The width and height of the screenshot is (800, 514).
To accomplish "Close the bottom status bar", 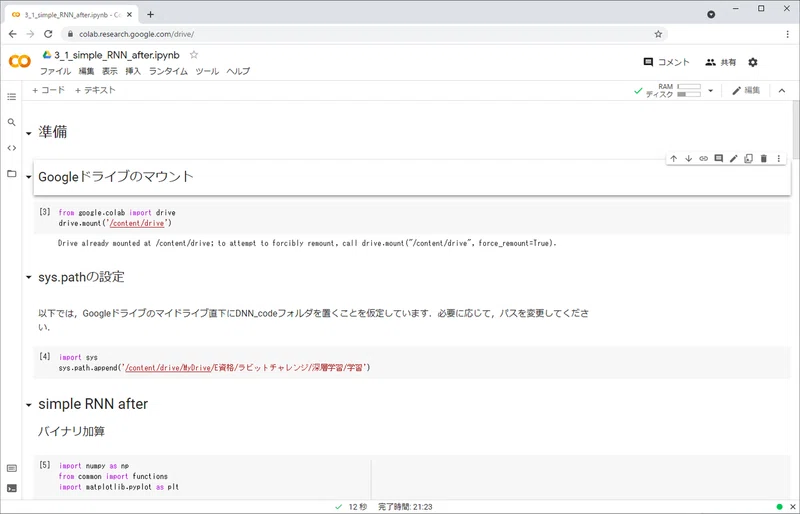I will point(793,507).
